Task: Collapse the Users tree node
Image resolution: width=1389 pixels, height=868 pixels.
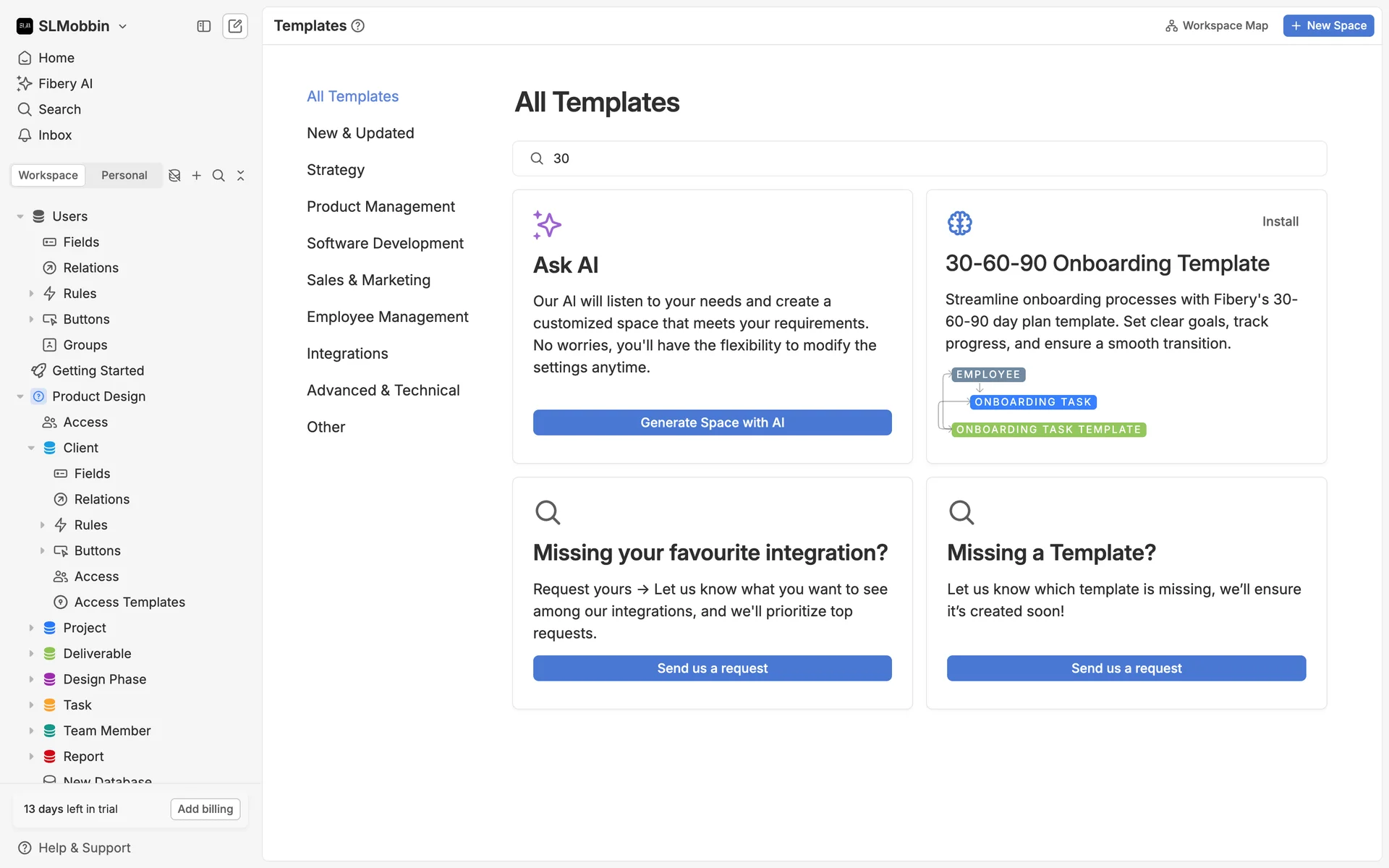Action: tap(20, 216)
